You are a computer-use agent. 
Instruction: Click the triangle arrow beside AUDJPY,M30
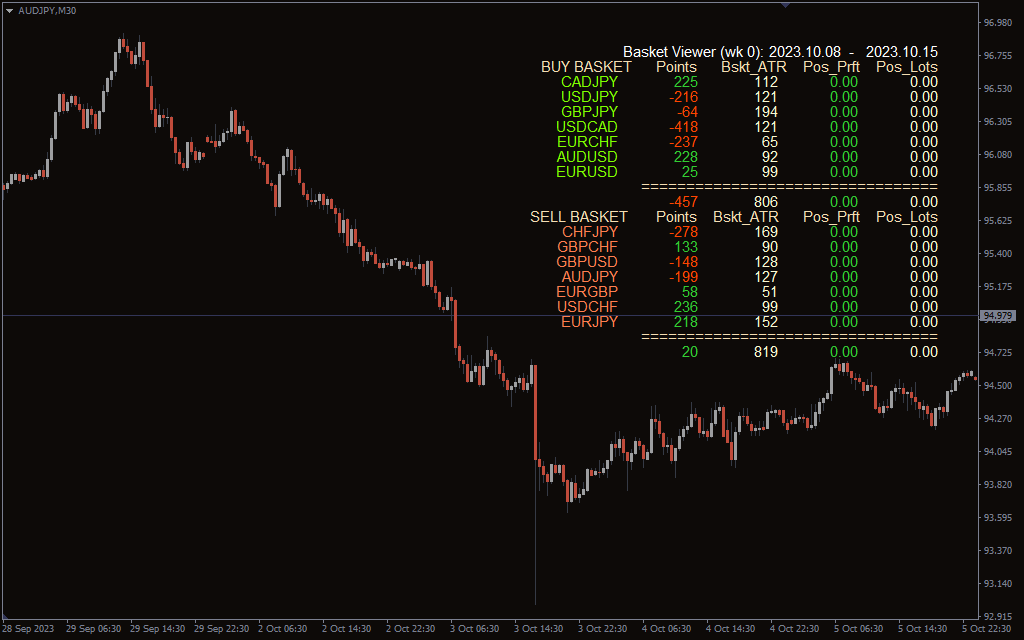point(10,9)
